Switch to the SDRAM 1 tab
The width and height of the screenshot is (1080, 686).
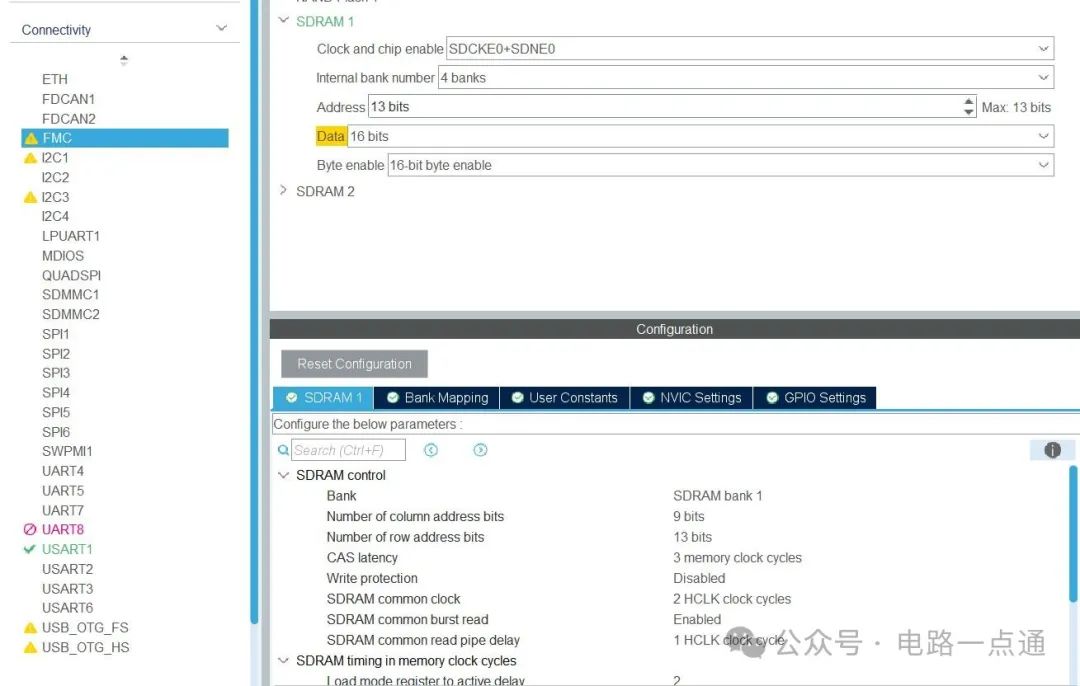(x=324, y=397)
